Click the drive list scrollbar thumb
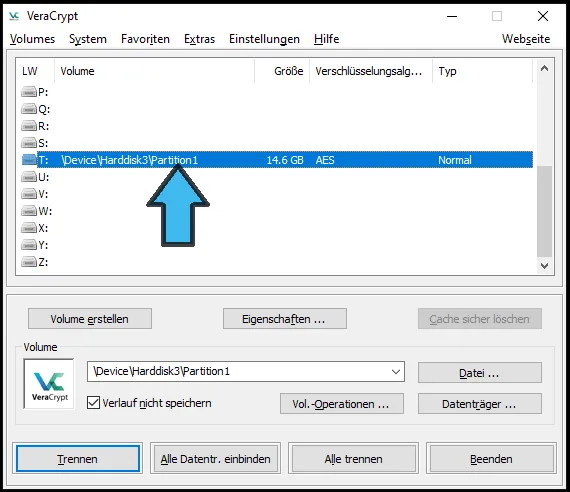 (544, 211)
